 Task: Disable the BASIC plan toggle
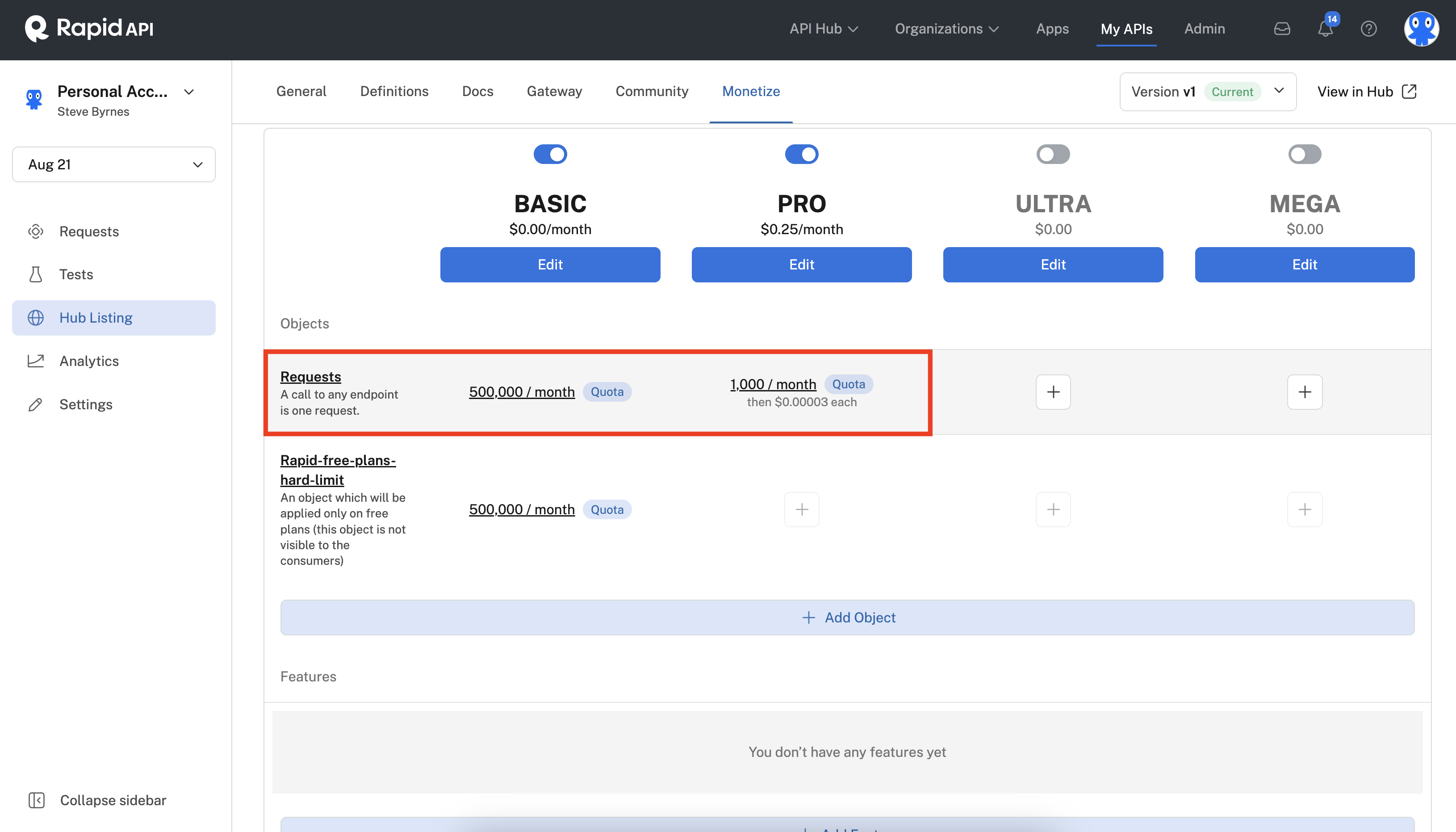pos(550,154)
